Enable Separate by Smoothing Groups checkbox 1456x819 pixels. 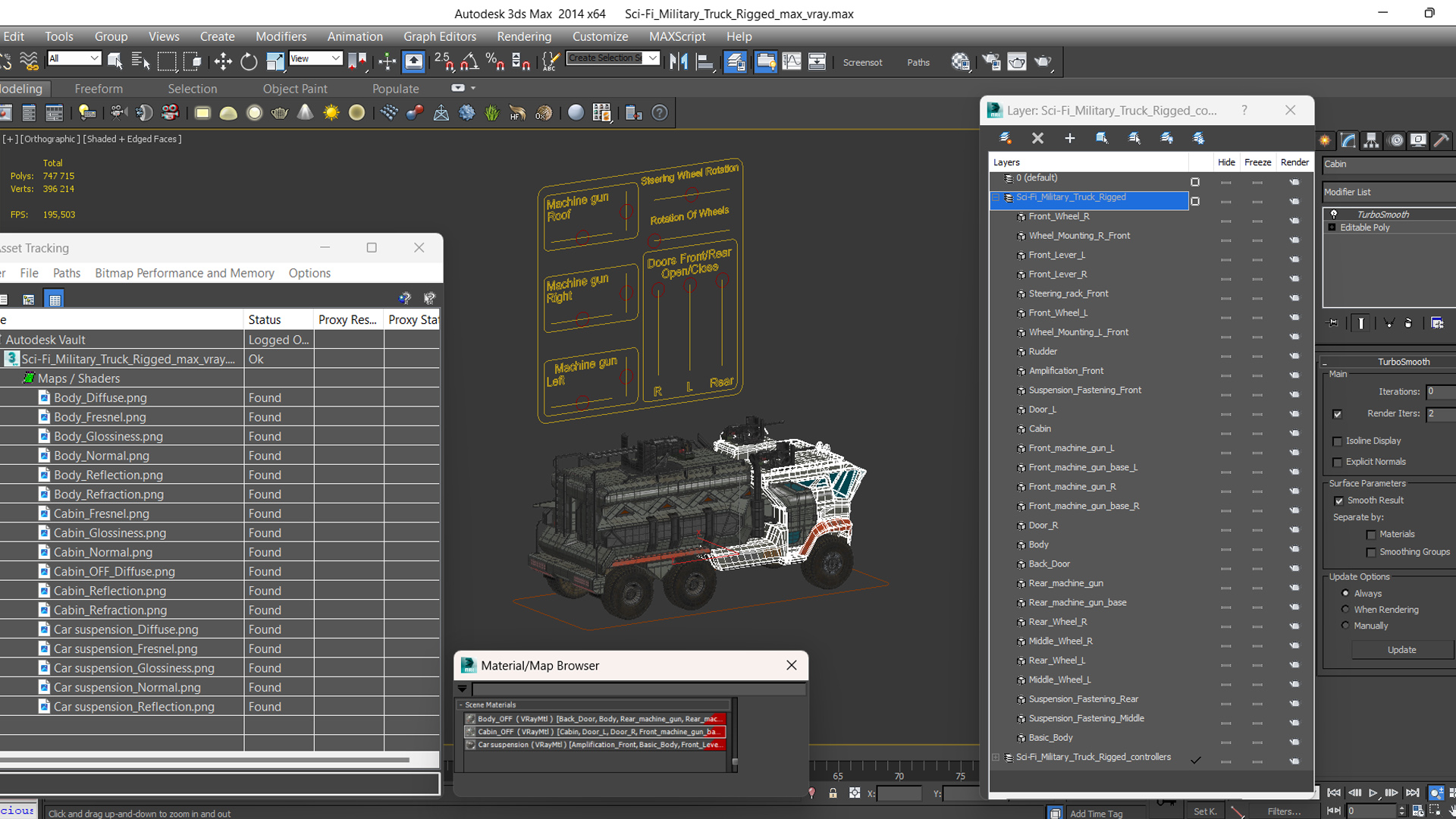[x=1371, y=553]
